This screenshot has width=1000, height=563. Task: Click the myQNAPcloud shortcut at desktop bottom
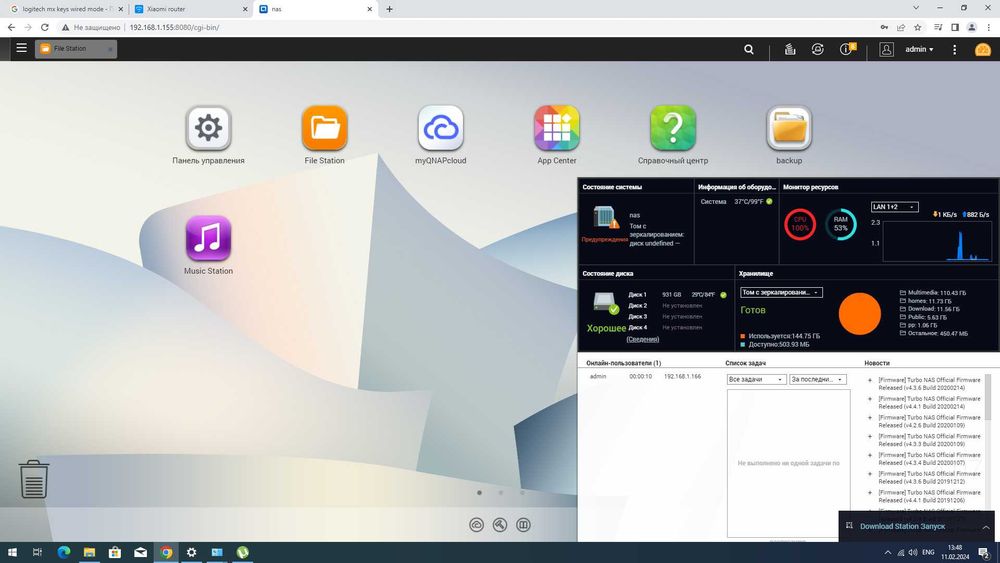coord(476,525)
